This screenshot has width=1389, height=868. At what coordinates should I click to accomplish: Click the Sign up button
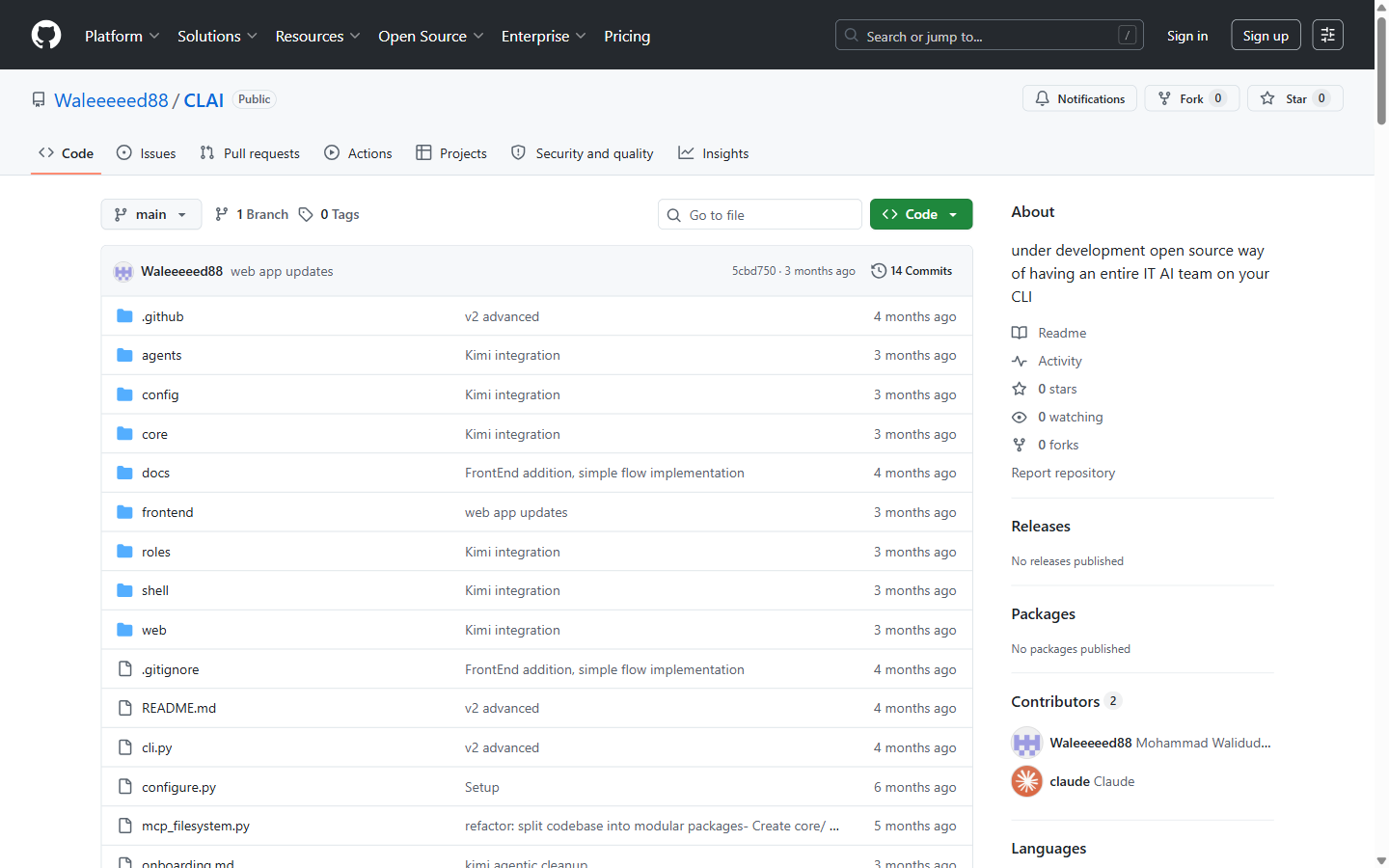tap(1266, 36)
